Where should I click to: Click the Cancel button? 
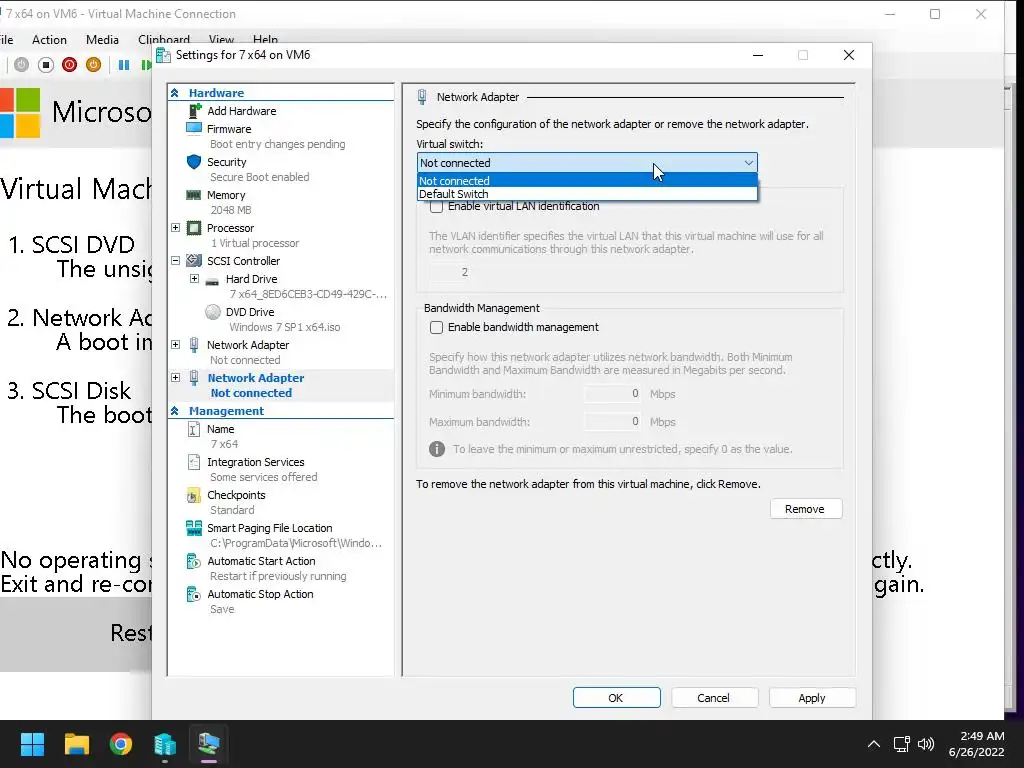(x=714, y=697)
